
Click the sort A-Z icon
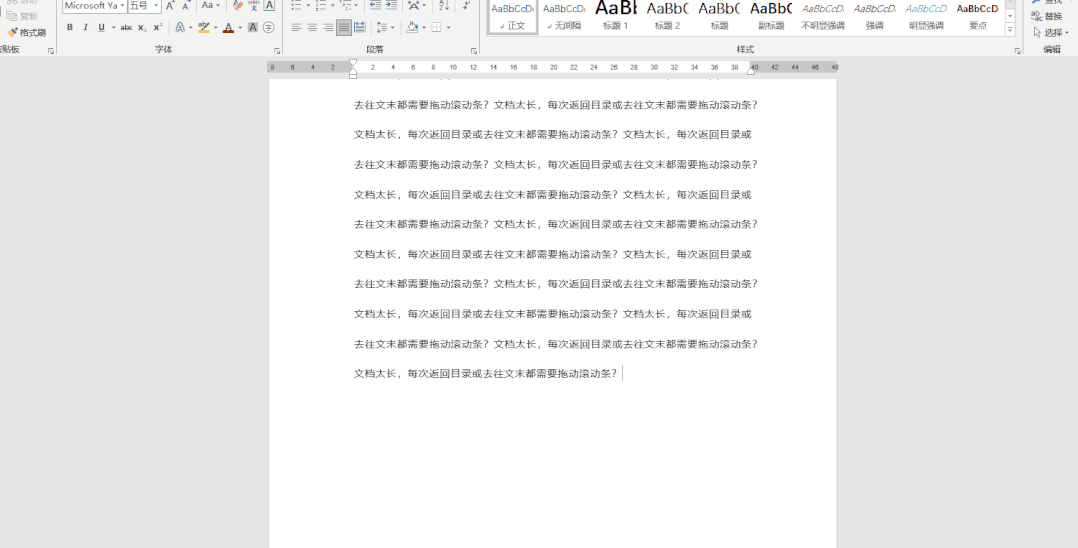click(443, 6)
